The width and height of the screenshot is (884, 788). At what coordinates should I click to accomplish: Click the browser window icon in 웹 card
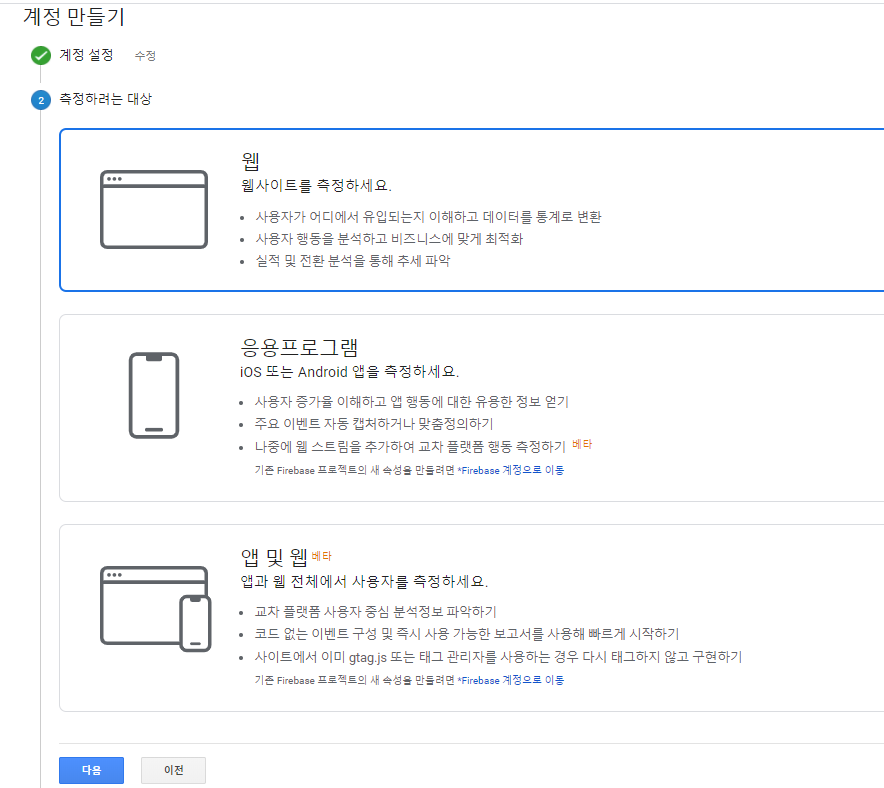point(154,209)
